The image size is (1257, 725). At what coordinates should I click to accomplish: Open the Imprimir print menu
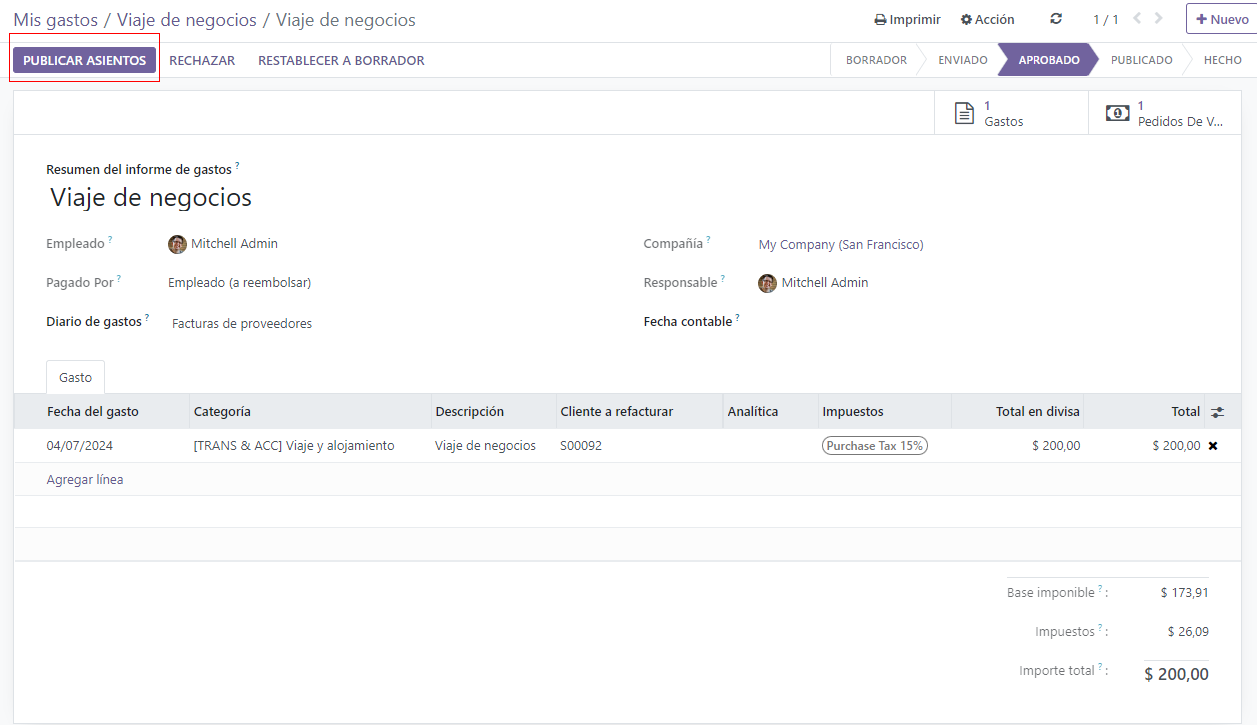[907, 19]
